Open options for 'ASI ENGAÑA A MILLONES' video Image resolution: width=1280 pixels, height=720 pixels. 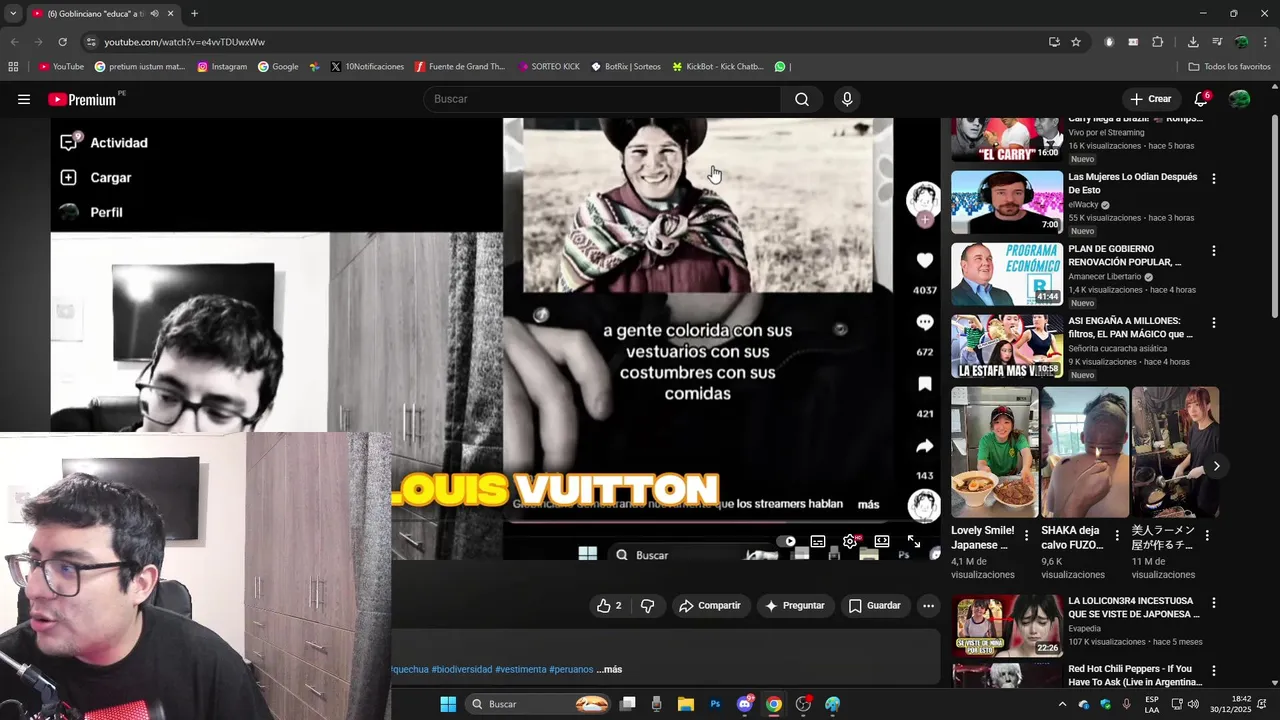(1214, 323)
